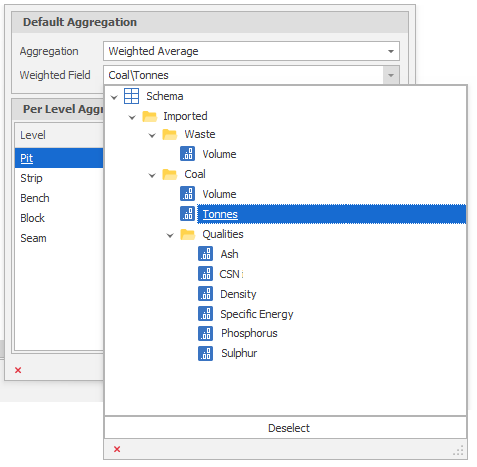The width and height of the screenshot is (477, 467).
Task: Collapse the Waste folder node
Action: (152, 135)
